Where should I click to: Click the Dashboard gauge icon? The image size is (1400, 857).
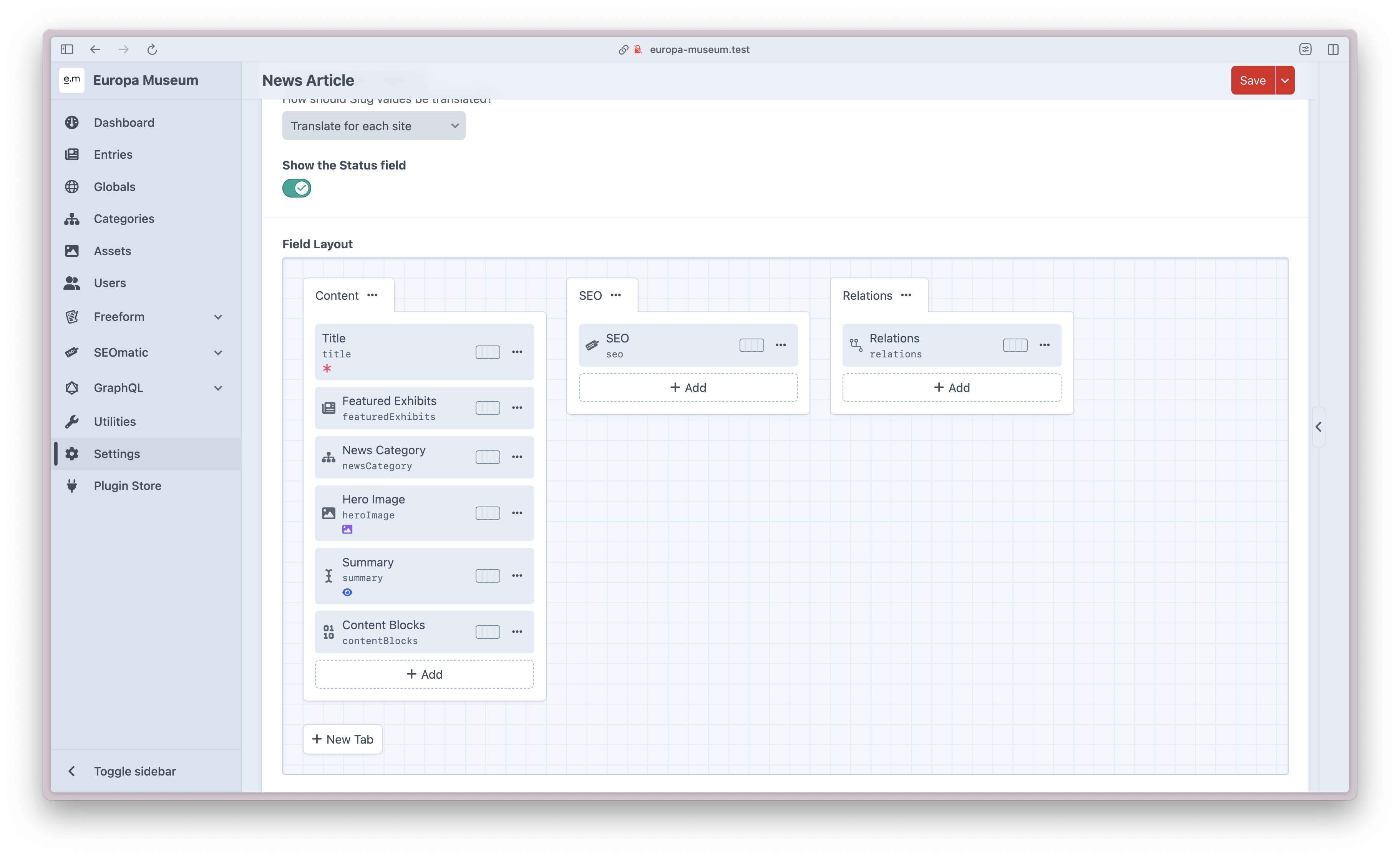(71, 123)
